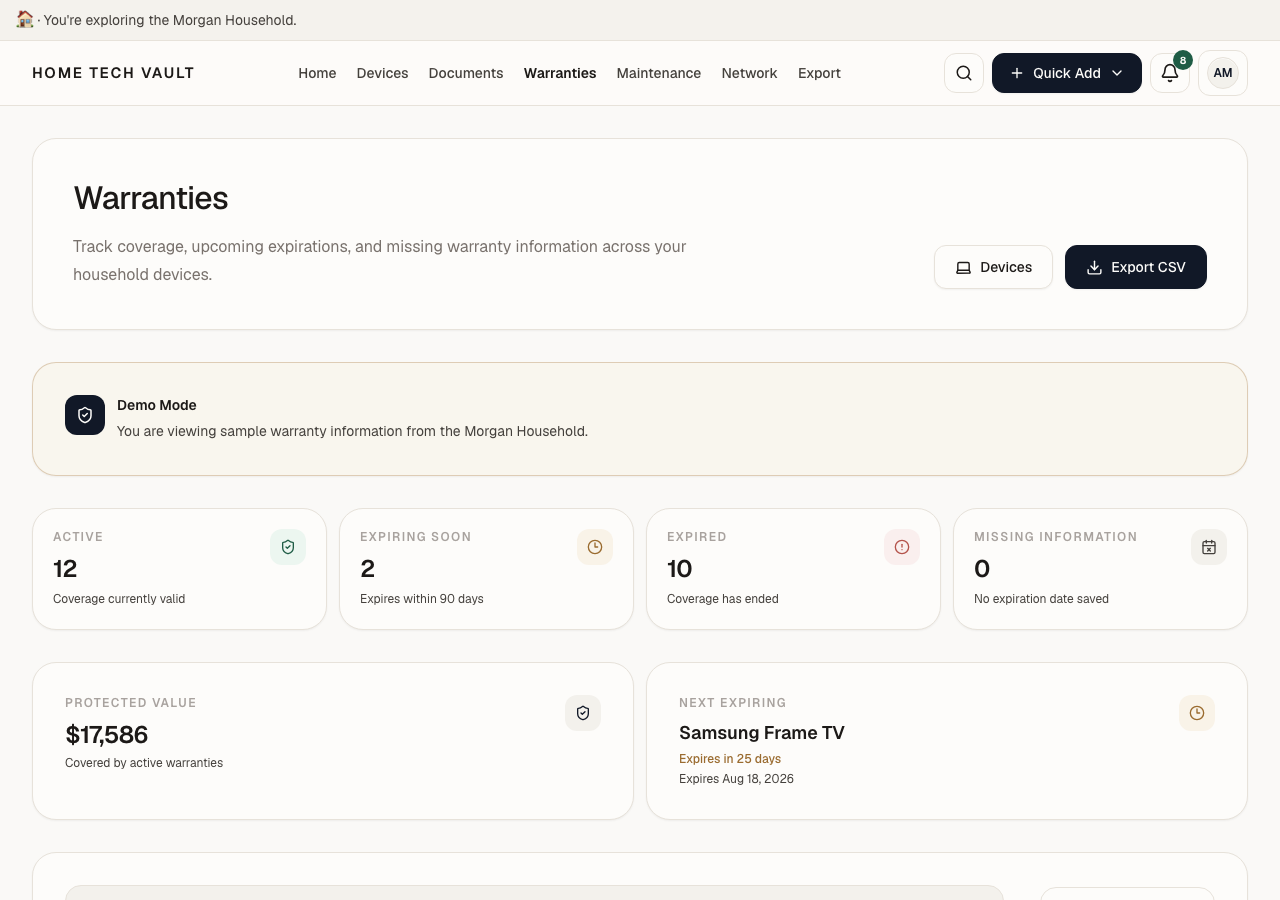Image resolution: width=1280 pixels, height=900 pixels.
Task: Click the Missing Information calendar icon
Action: 1209,547
